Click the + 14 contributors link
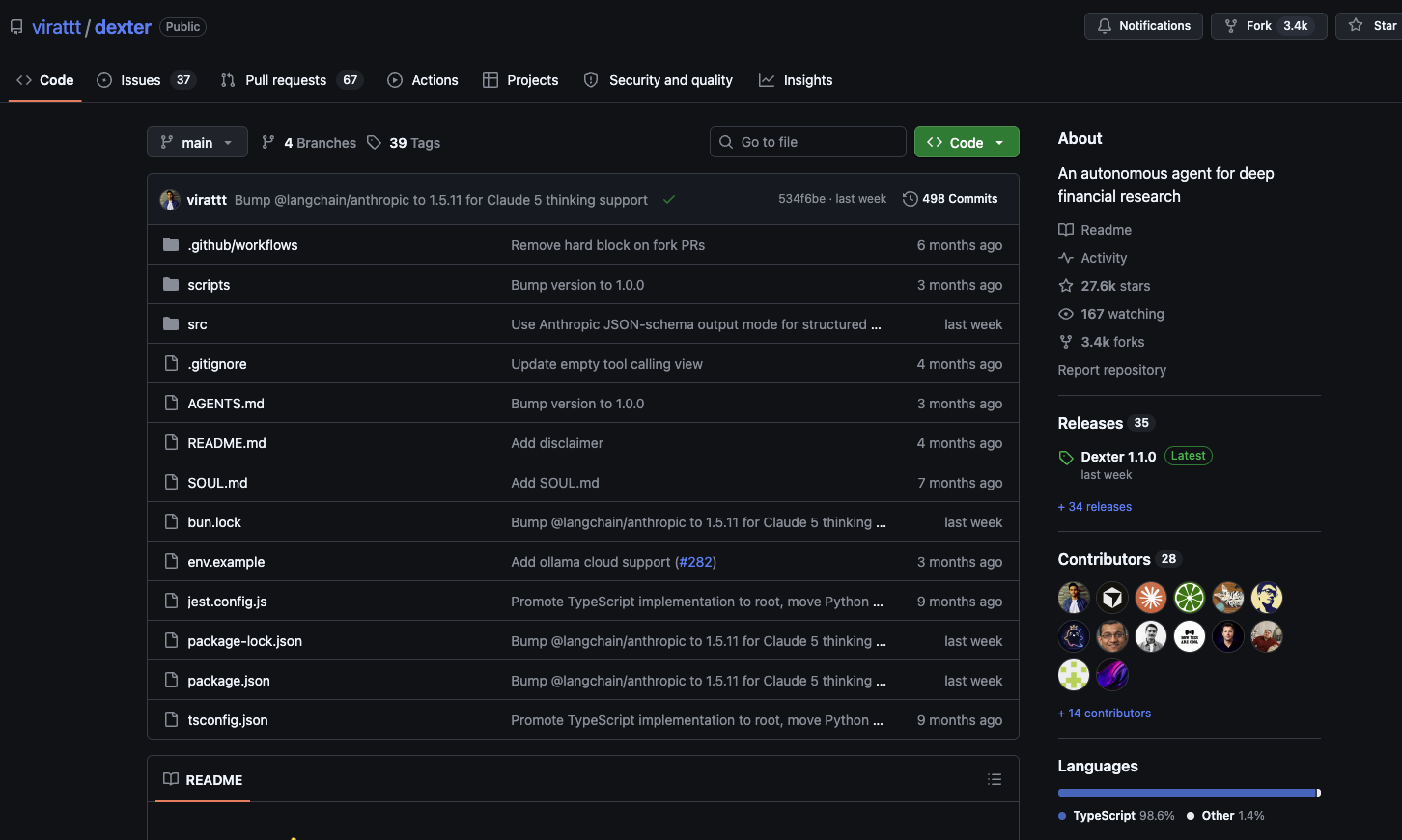Image resolution: width=1402 pixels, height=840 pixels. (1105, 714)
